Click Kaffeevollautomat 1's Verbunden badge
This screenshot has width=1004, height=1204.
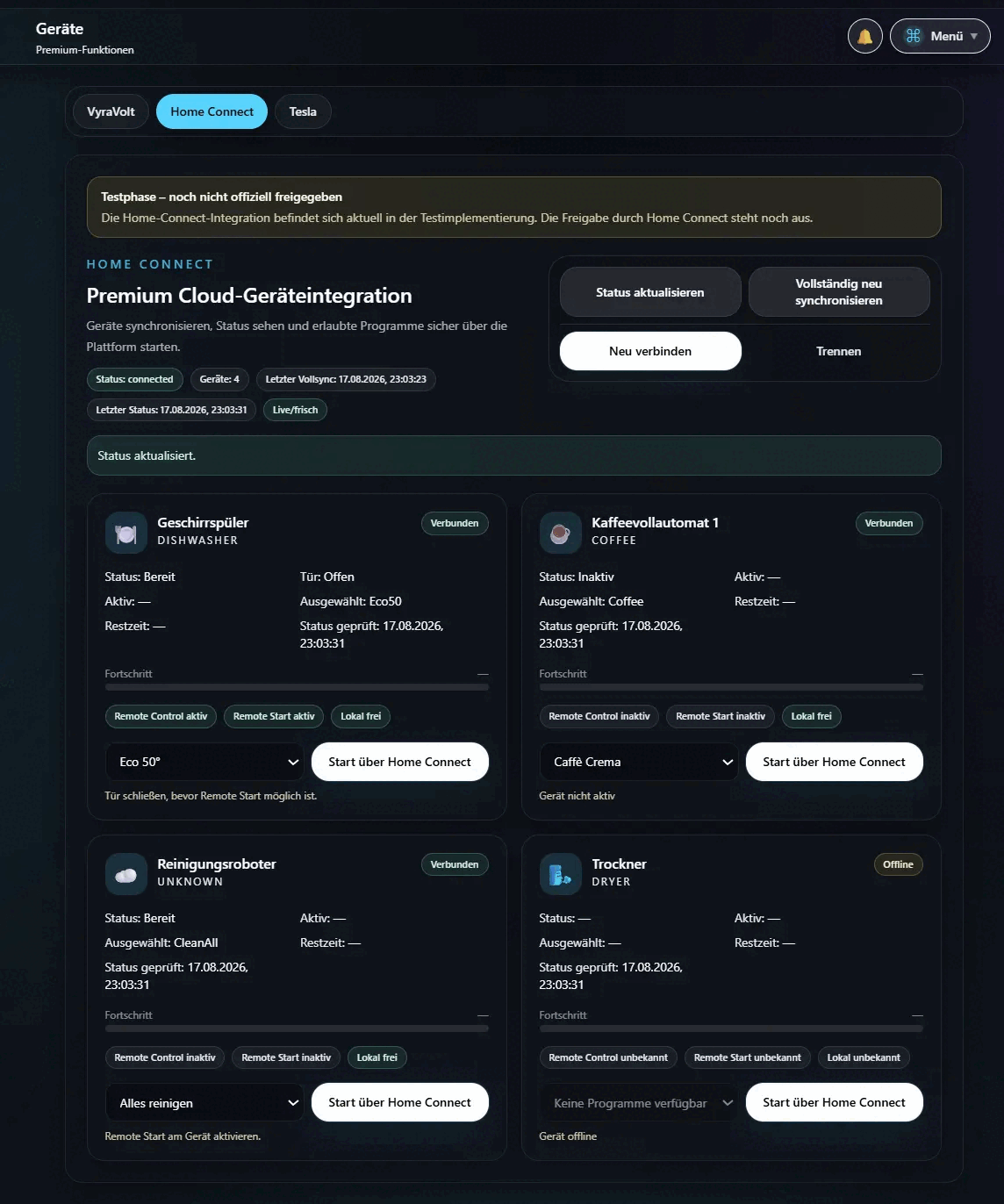[889, 523]
